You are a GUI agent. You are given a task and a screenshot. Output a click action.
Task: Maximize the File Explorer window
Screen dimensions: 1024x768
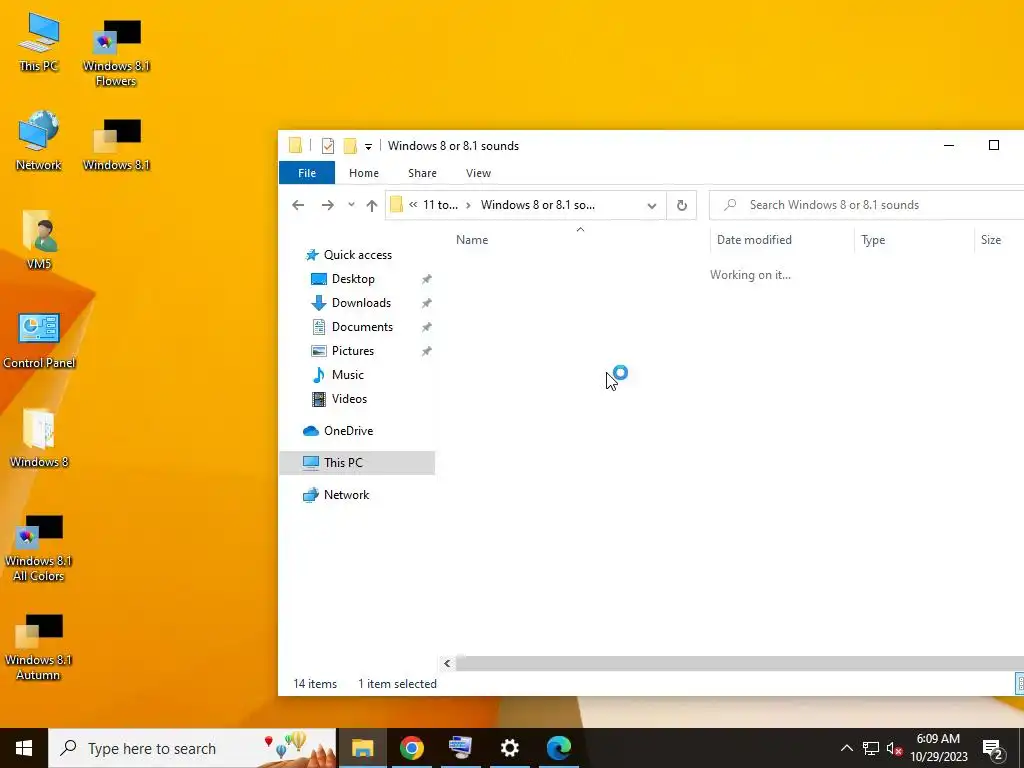[x=994, y=146]
